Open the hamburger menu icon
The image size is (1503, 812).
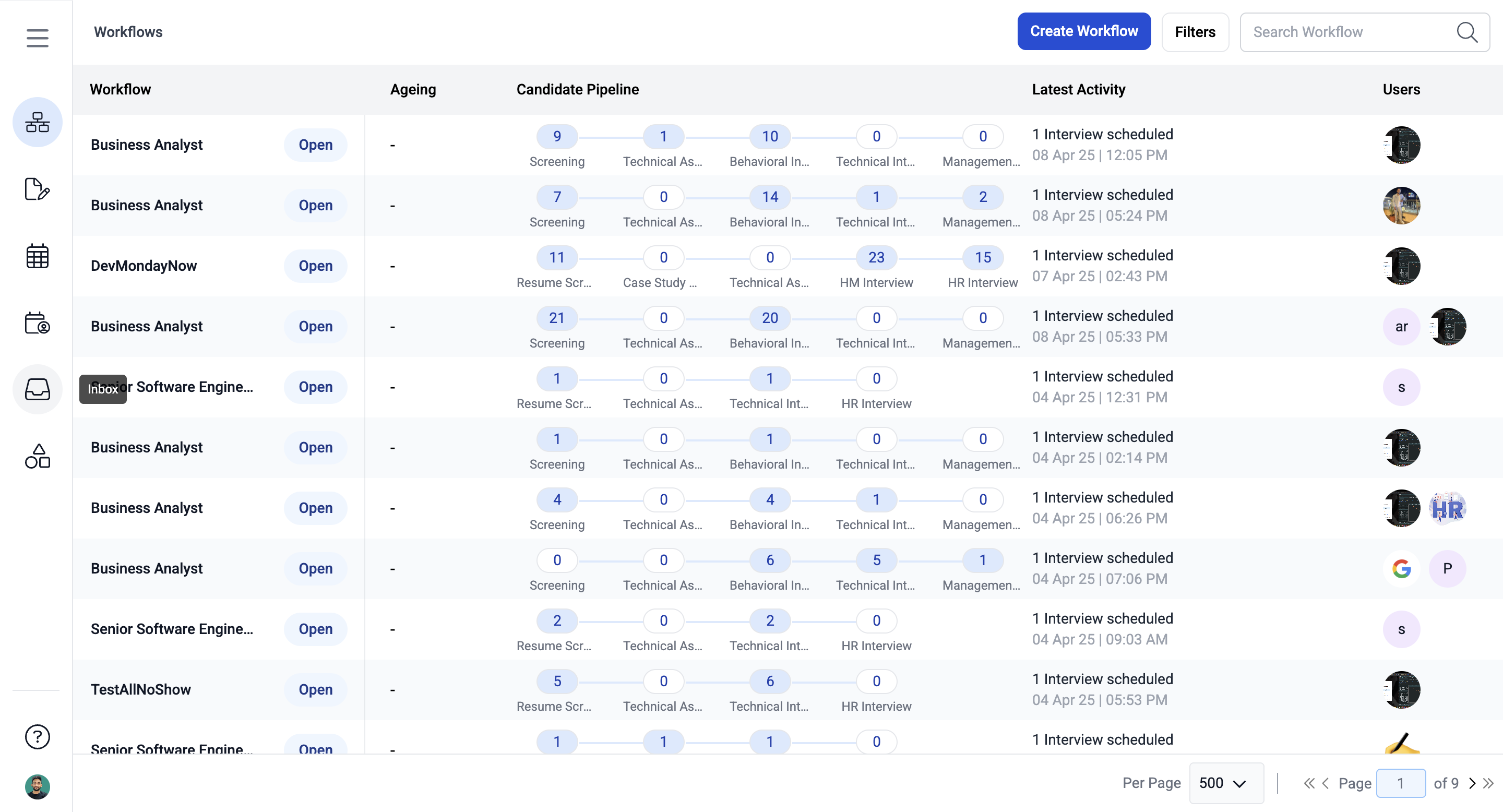tap(38, 39)
